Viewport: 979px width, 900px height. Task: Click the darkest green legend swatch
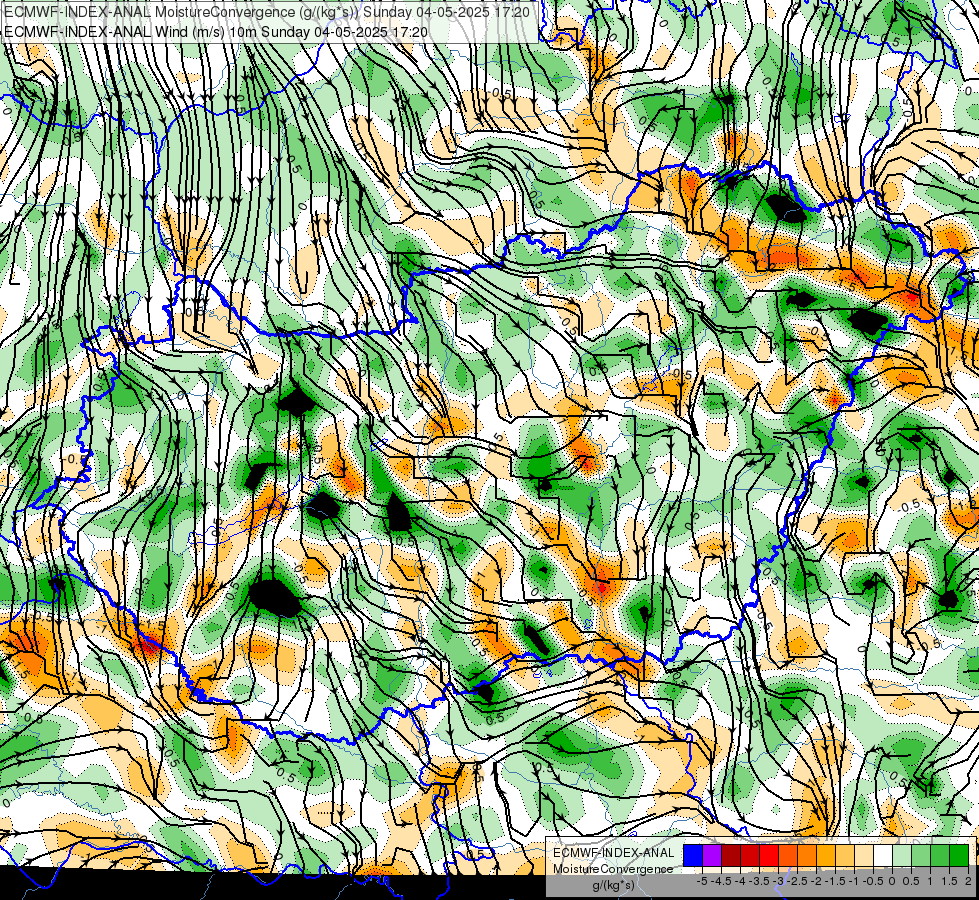(959, 855)
